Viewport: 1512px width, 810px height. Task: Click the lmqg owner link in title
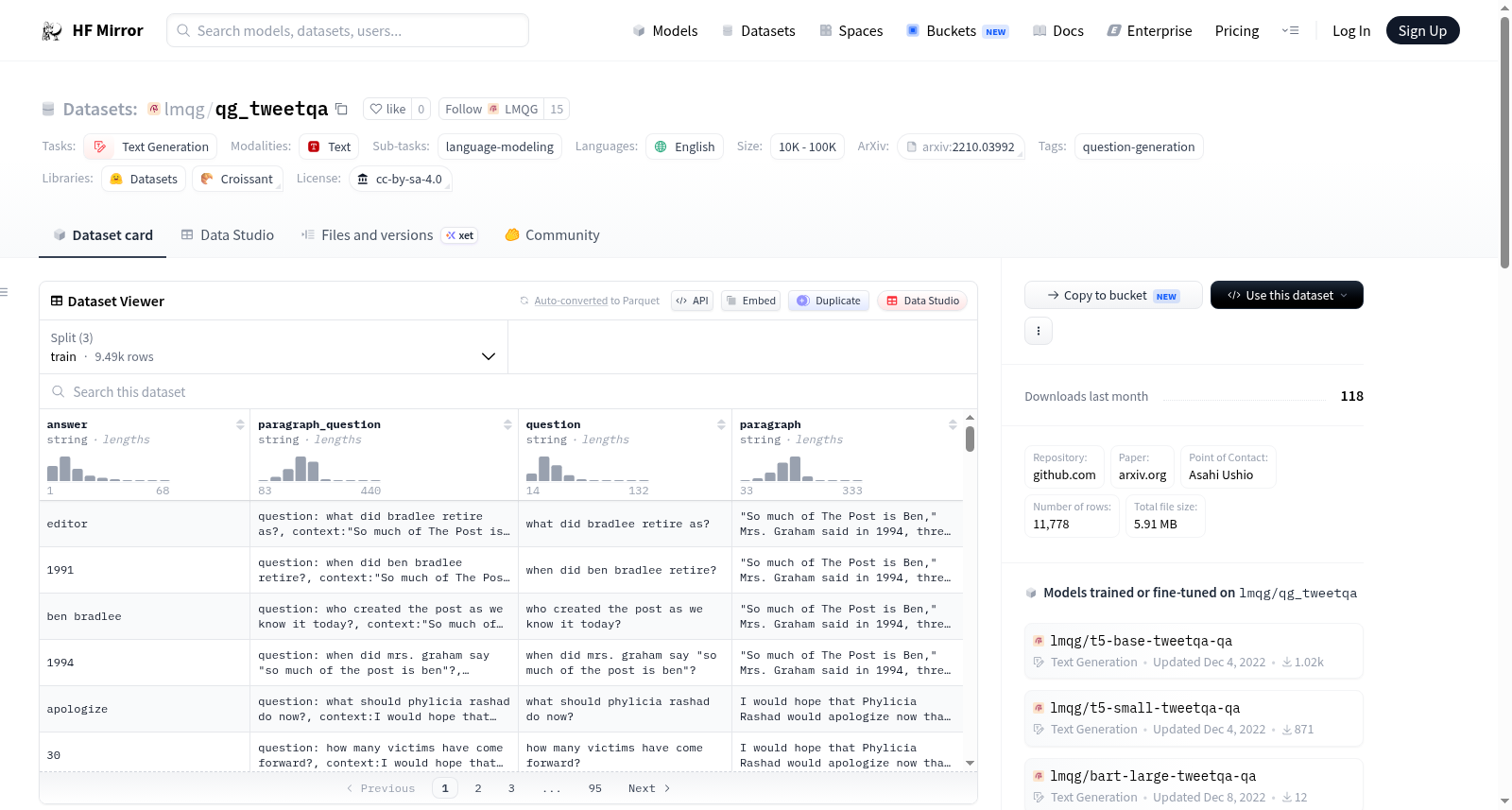[x=184, y=109]
